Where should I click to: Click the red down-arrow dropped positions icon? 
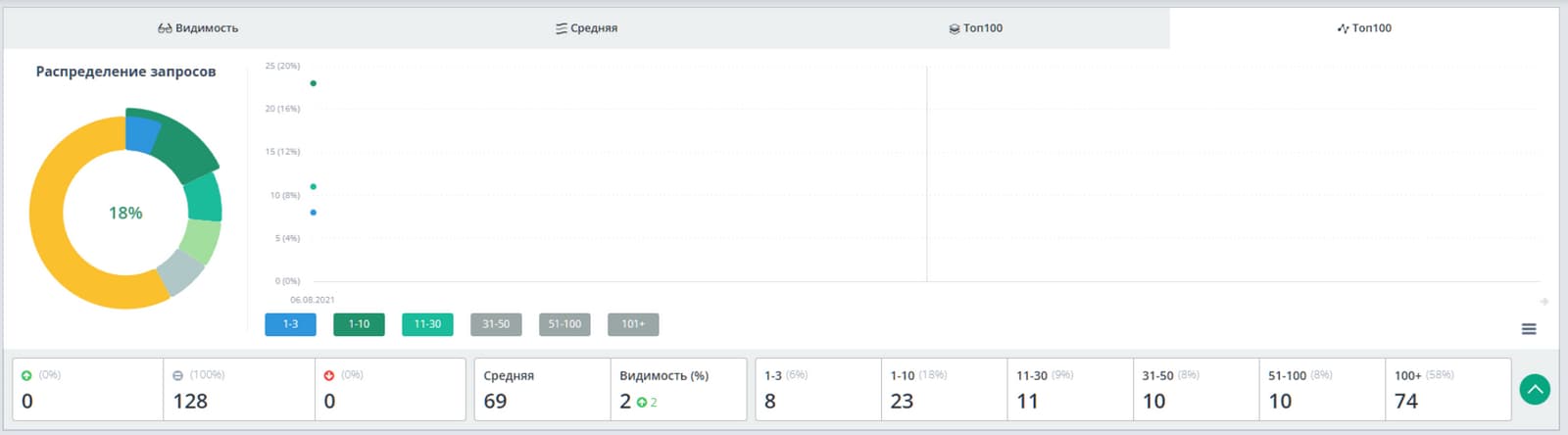[329, 375]
